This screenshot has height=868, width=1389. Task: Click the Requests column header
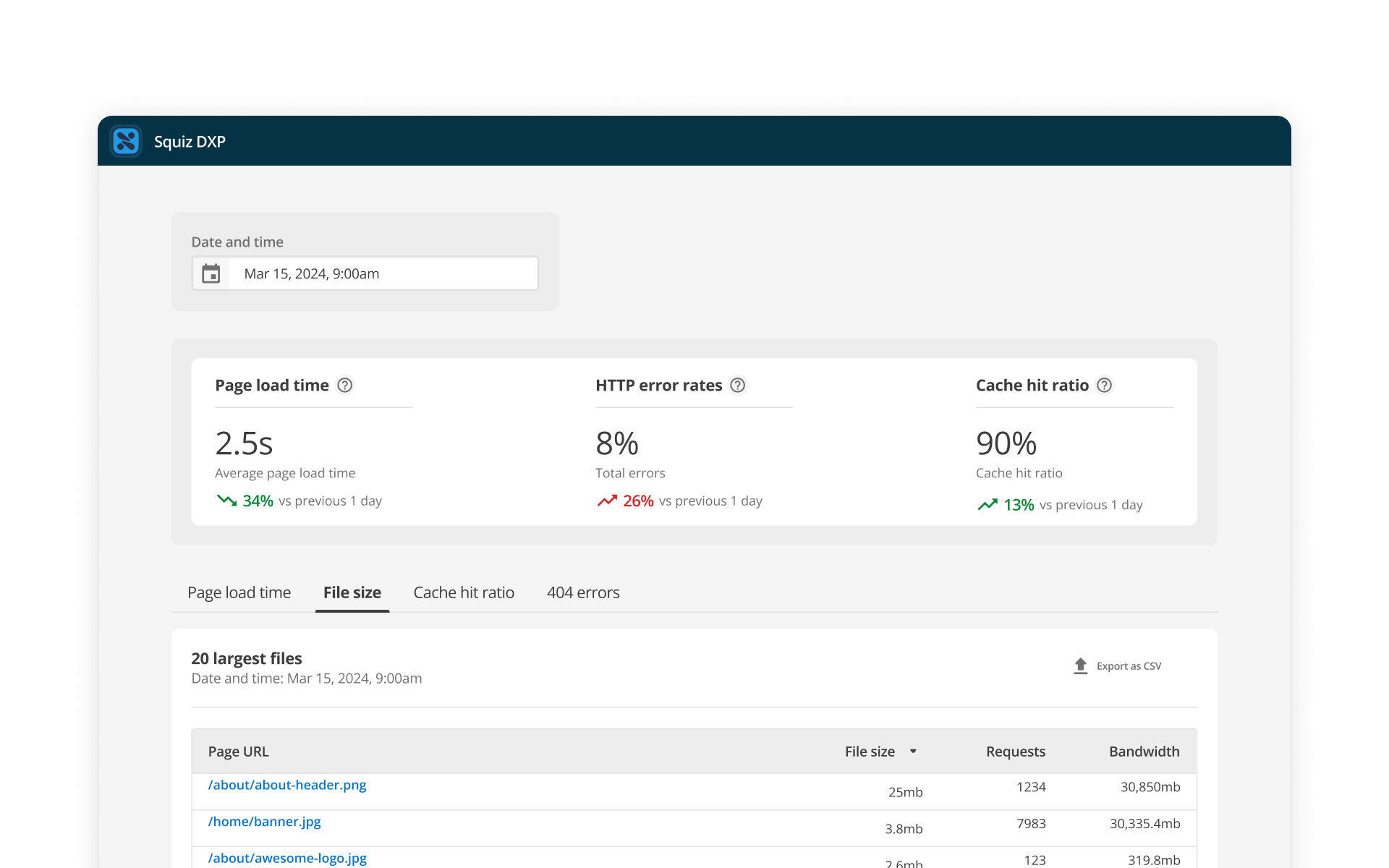tap(1016, 752)
